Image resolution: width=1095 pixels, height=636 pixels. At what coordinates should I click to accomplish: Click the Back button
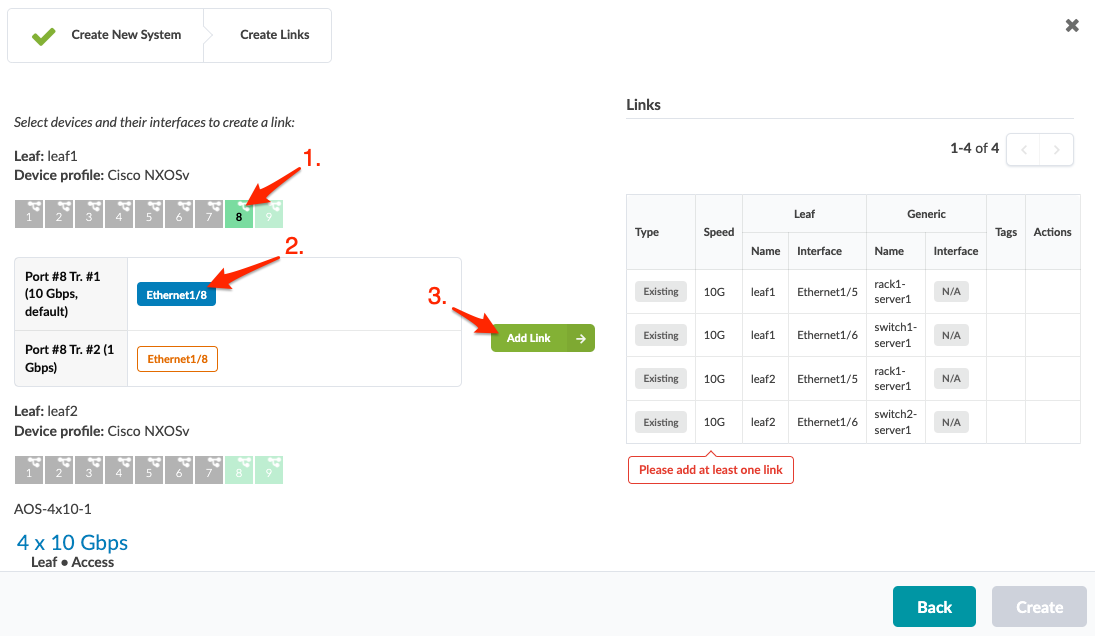(x=934, y=607)
